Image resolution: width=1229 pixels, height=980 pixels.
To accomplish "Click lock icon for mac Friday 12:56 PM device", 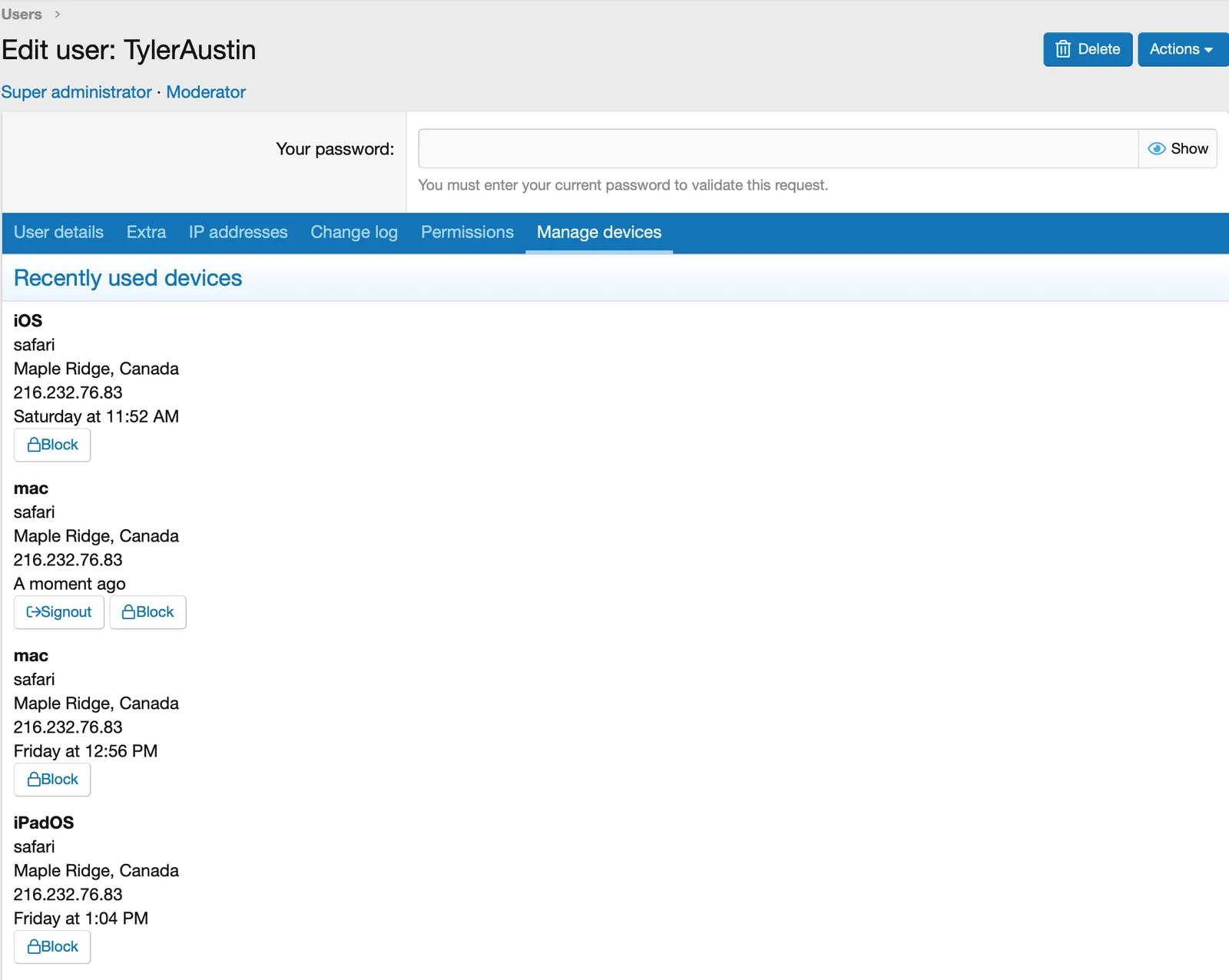I will (x=34, y=780).
